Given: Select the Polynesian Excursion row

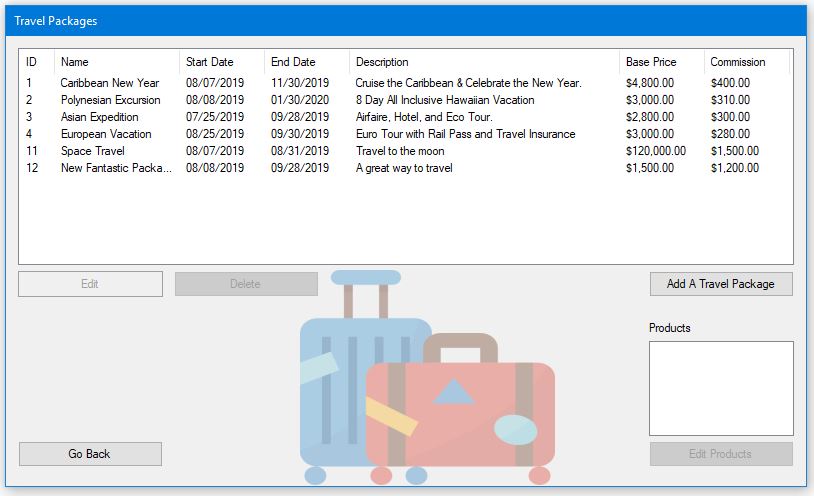Looking at the screenshot, I should coord(109,100).
